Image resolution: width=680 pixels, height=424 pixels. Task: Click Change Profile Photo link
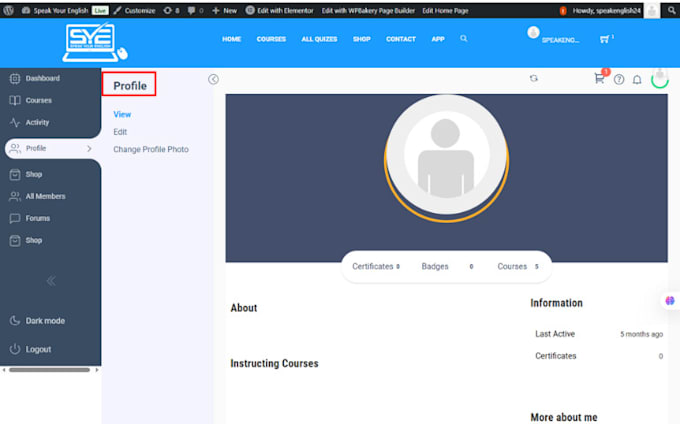pos(151,149)
